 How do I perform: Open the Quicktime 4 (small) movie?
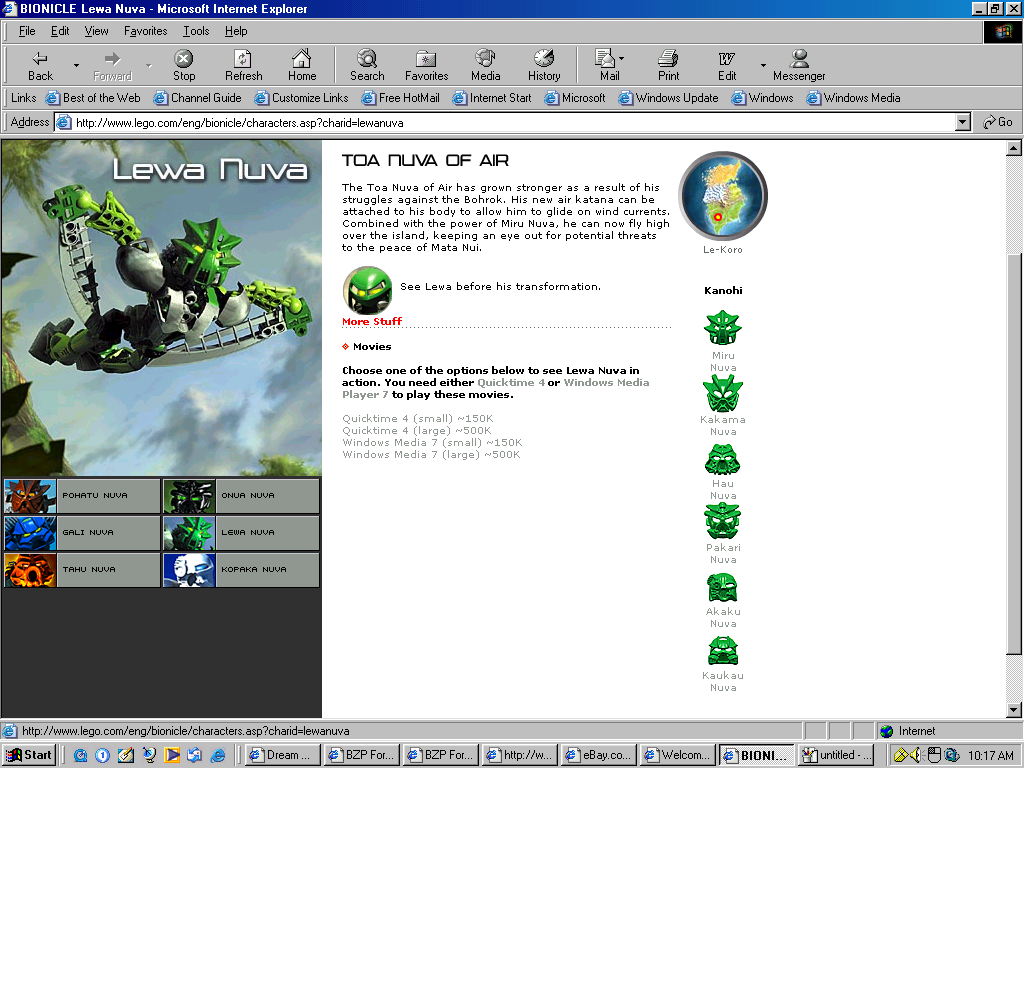pyautogui.click(x=418, y=419)
